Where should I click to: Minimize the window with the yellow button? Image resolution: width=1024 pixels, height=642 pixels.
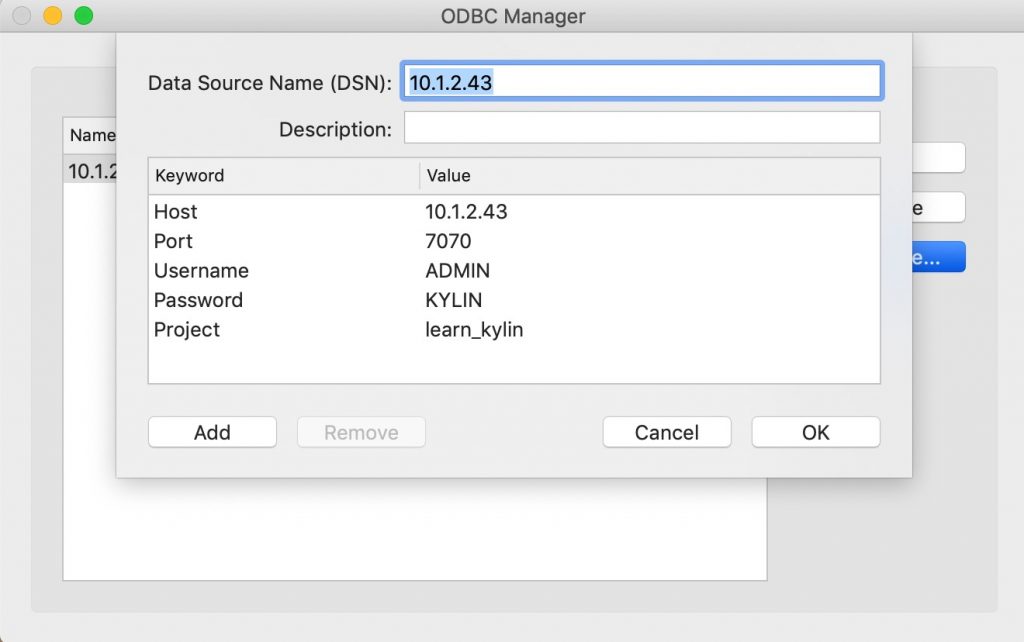click(53, 16)
